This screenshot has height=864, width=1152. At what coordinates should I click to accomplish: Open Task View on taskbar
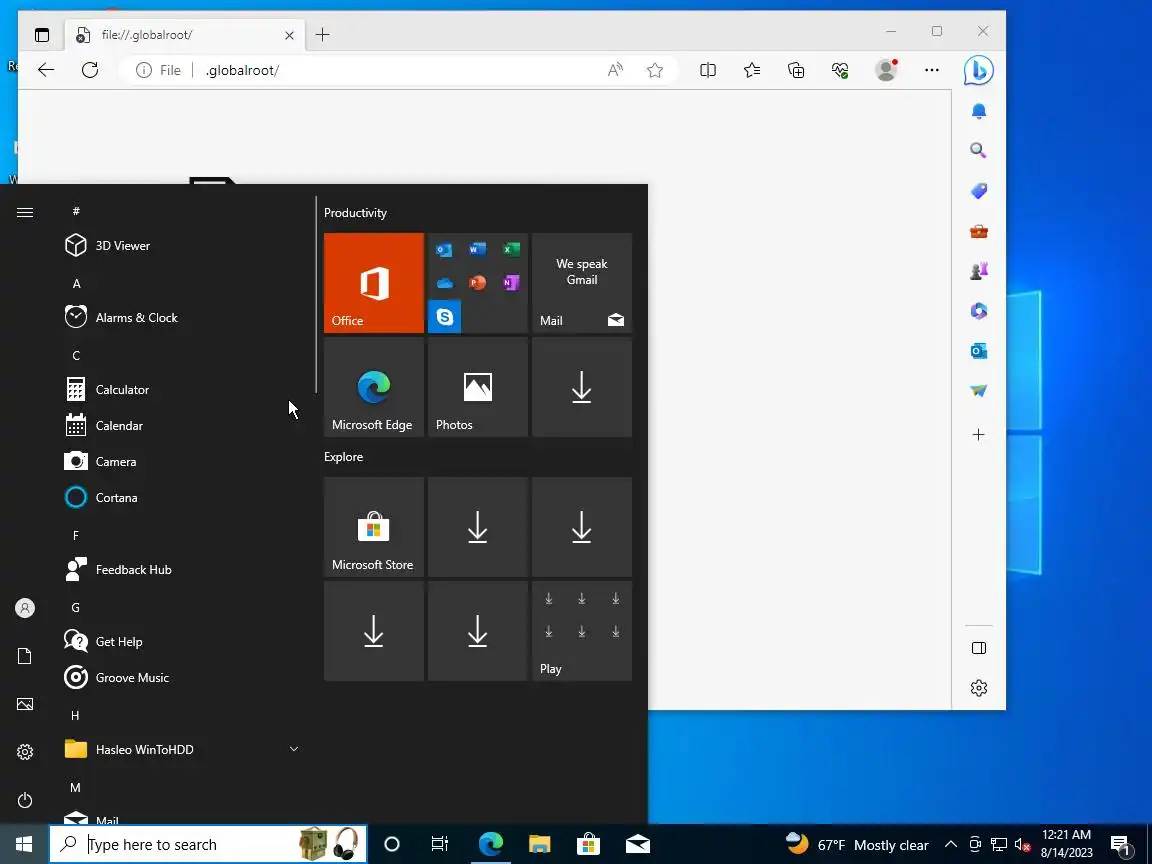439,844
